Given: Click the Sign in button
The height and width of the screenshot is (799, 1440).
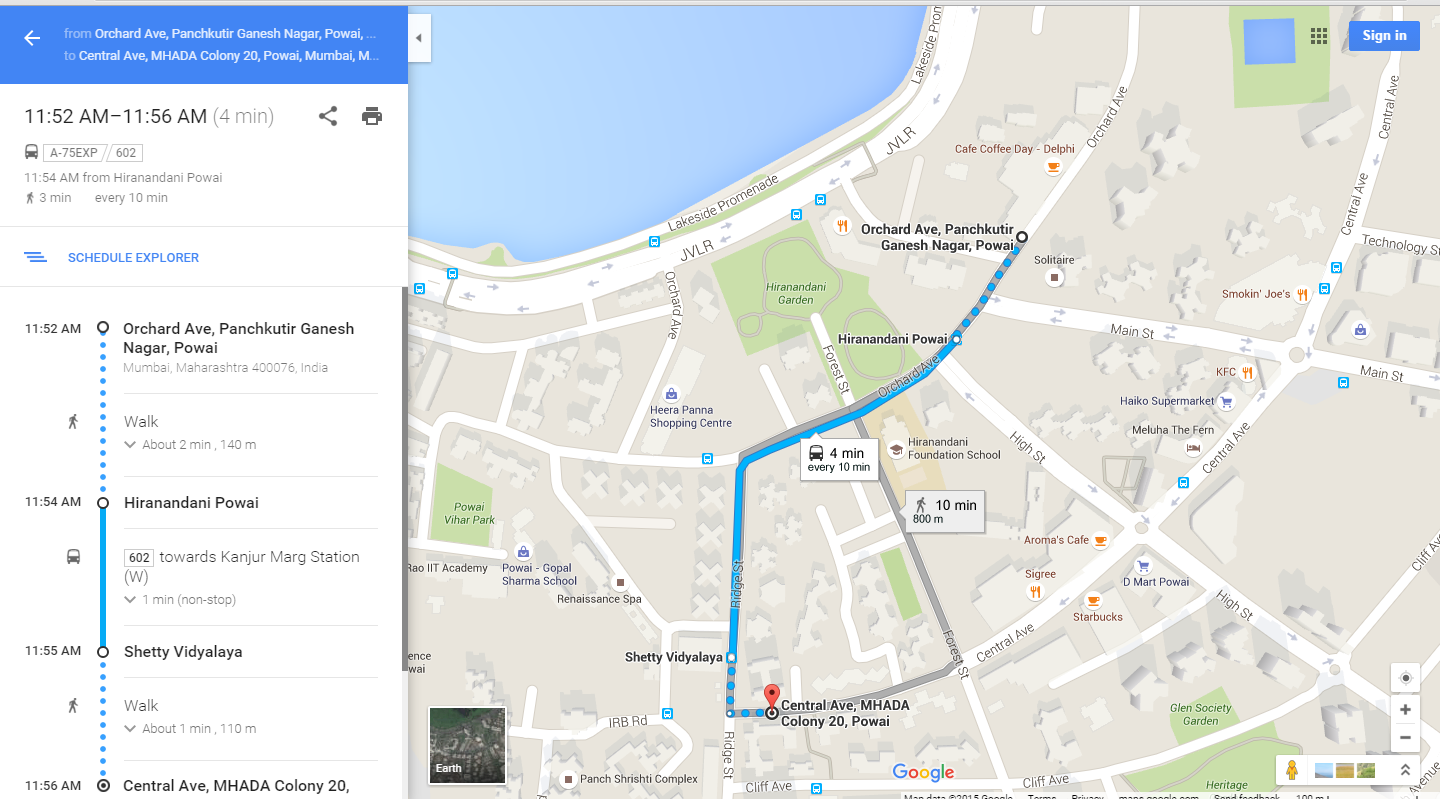Looking at the screenshot, I should point(1384,35).
